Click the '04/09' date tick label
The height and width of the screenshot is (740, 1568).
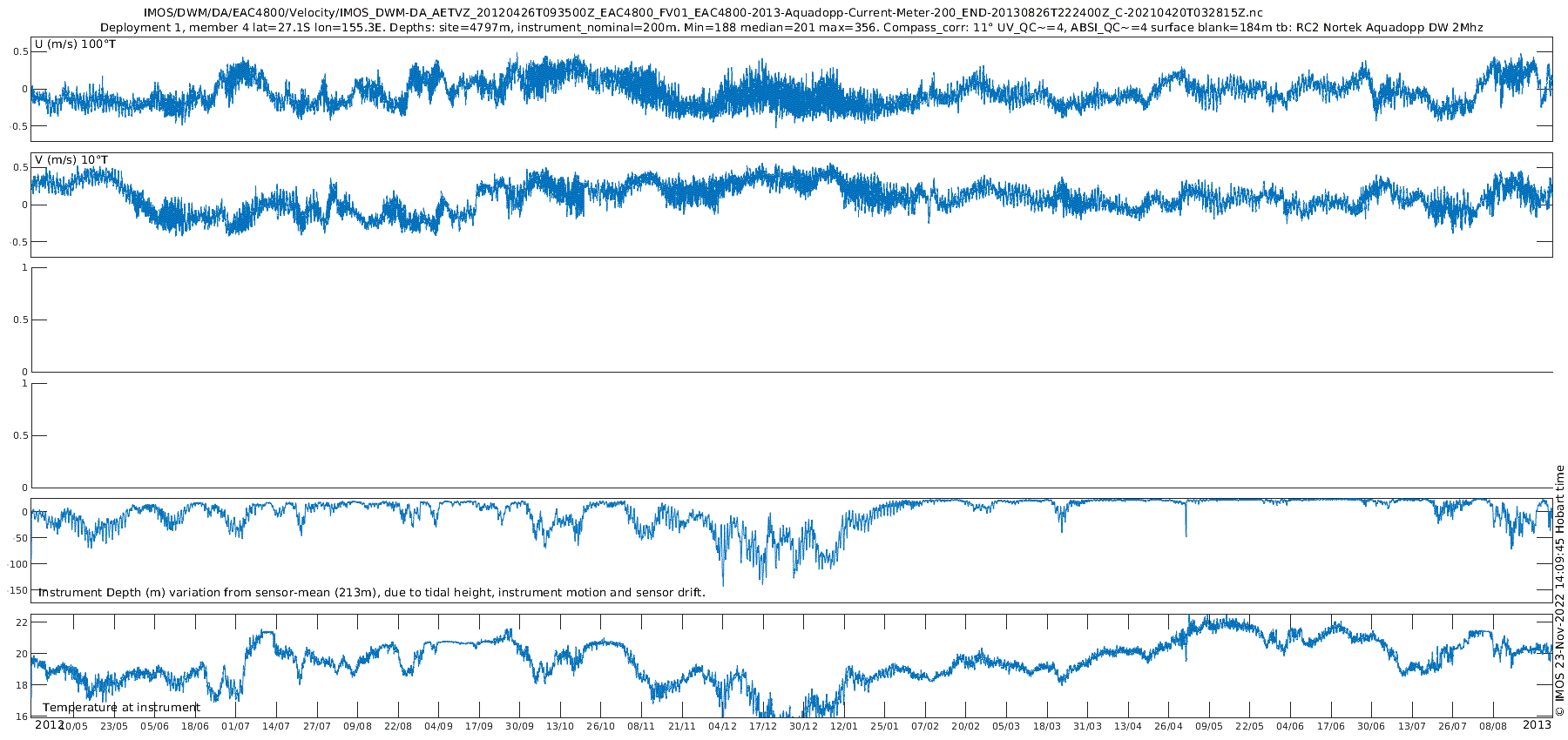click(438, 726)
